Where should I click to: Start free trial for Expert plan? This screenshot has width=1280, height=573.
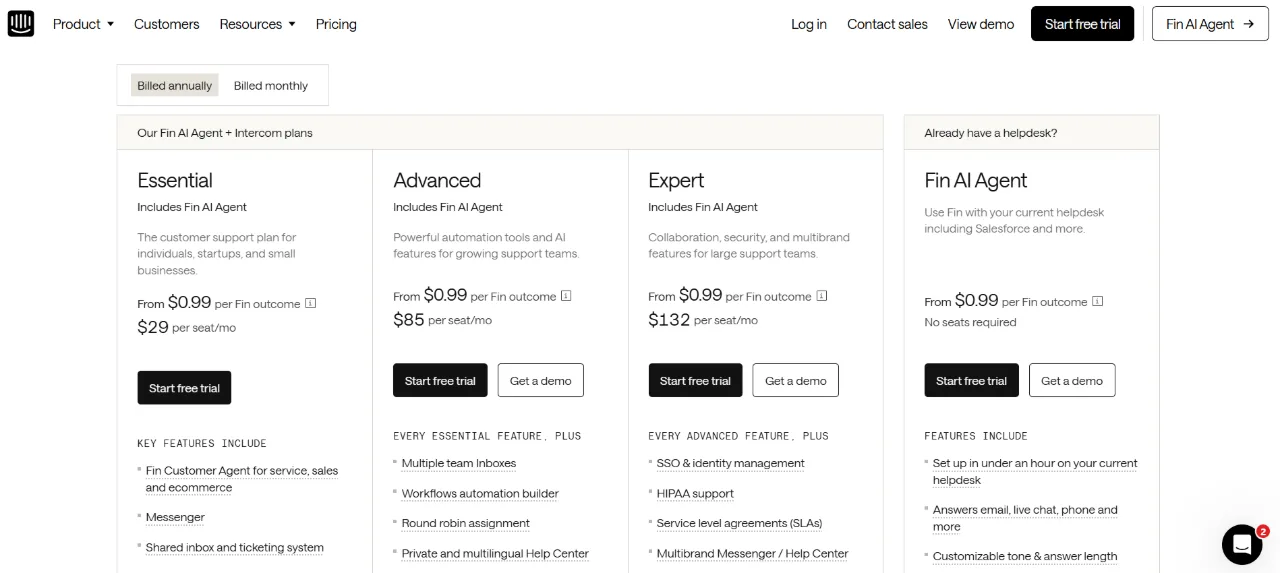(695, 380)
